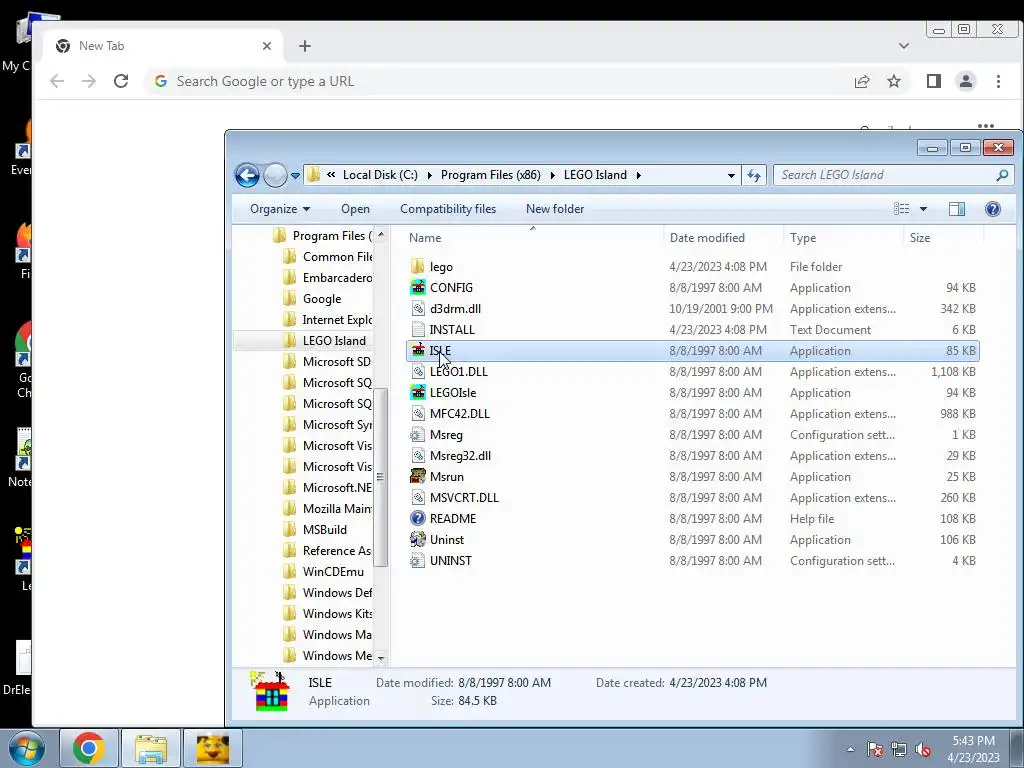The width and height of the screenshot is (1024, 768).
Task: Click Local Disk (C:) in address bar
Action: point(380,175)
